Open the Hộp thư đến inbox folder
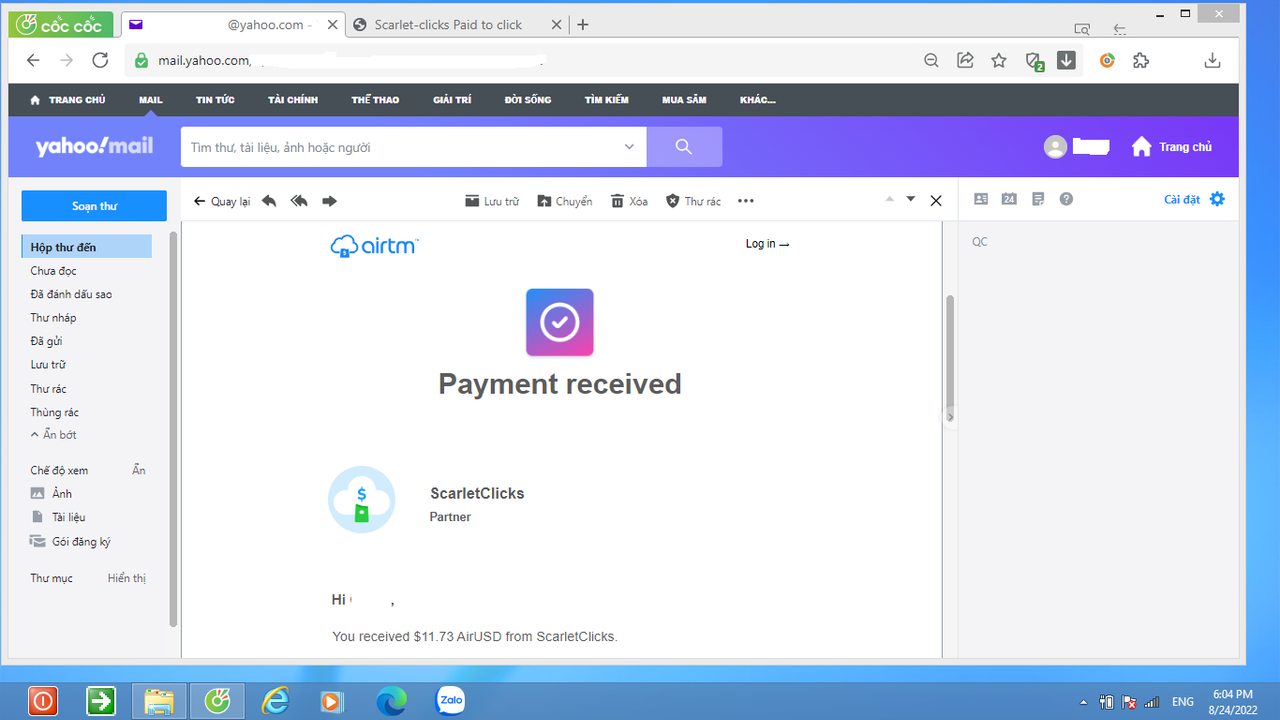Image resolution: width=1280 pixels, height=720 pixels. coord(87,247)
